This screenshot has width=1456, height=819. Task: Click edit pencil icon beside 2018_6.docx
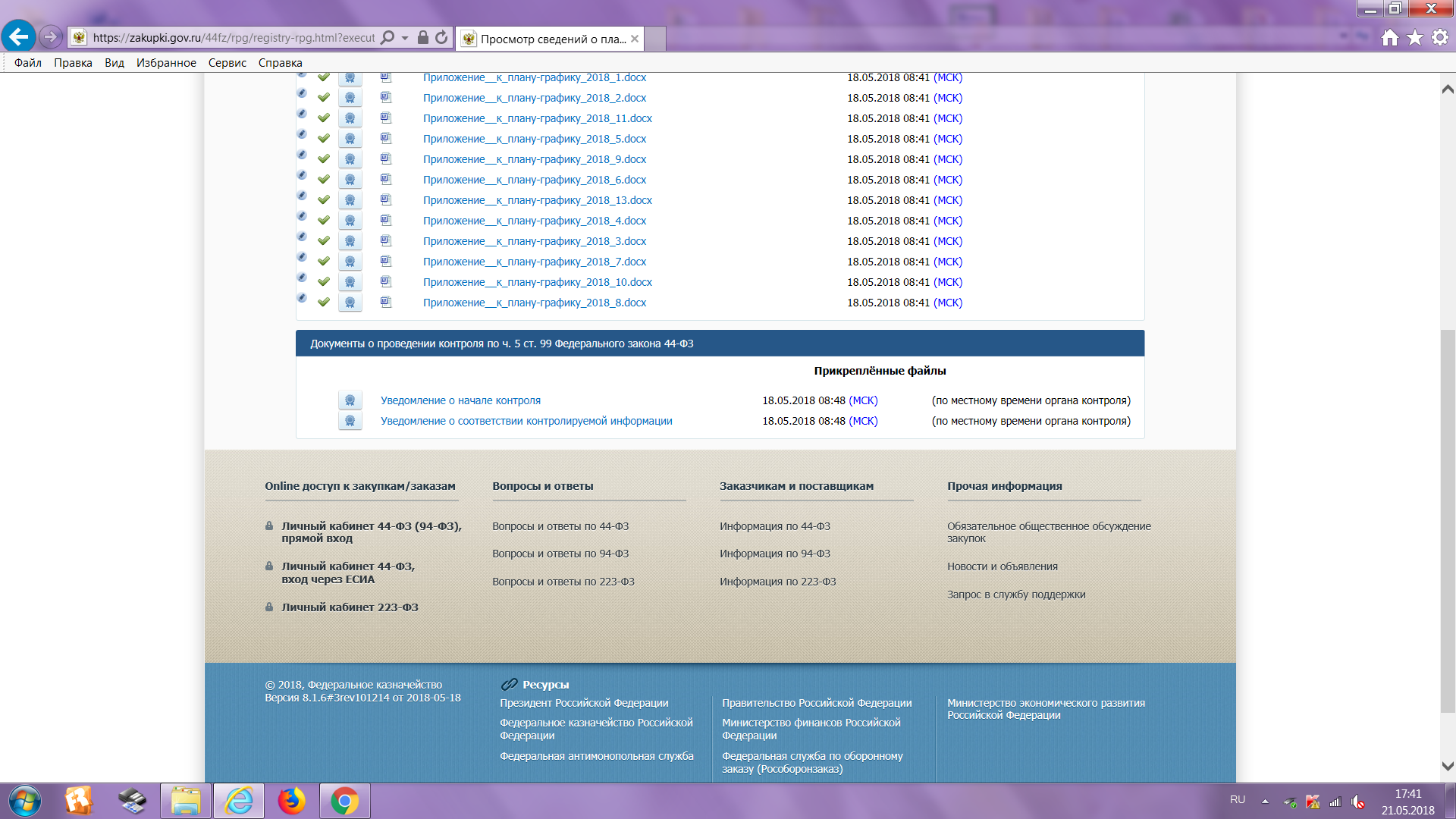point(302,176)
